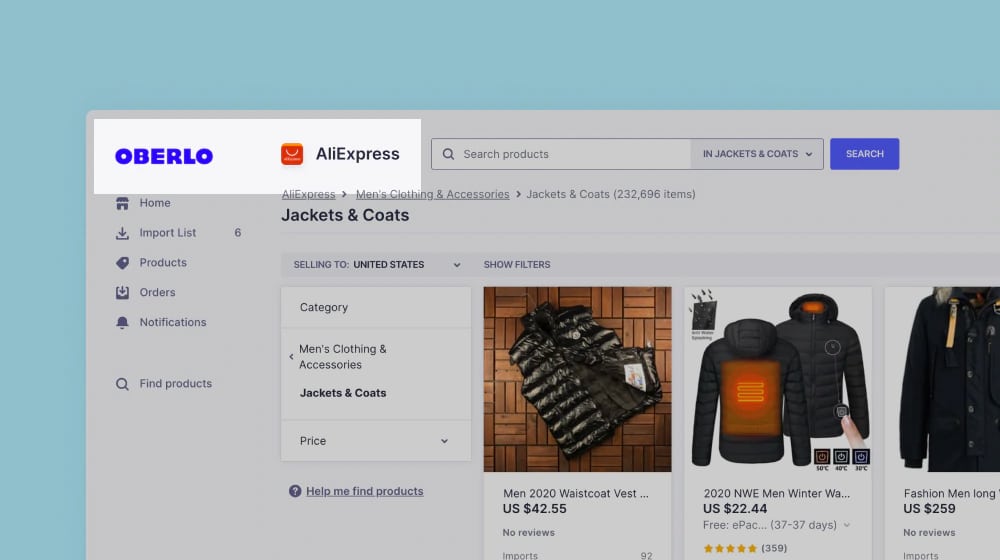Open the Home menu item

tap(155, 203)
